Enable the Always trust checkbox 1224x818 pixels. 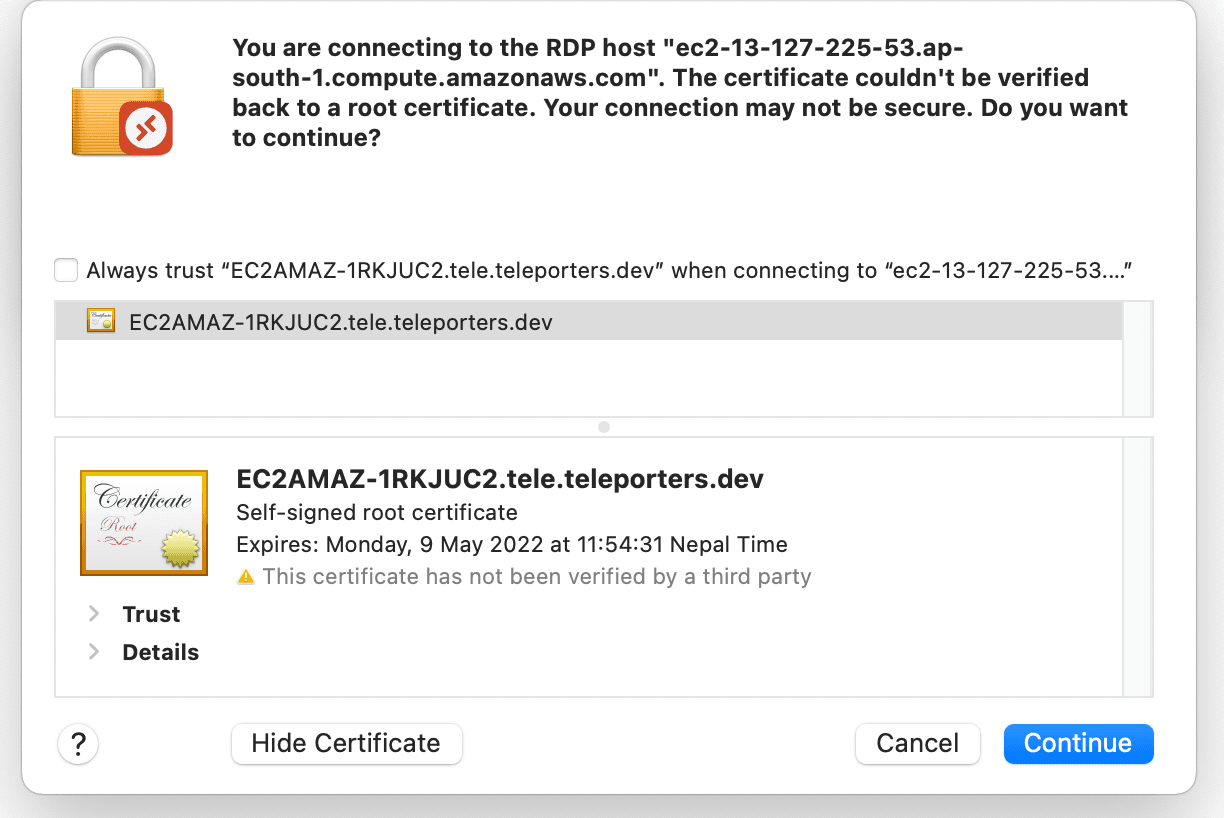point(66,270)
